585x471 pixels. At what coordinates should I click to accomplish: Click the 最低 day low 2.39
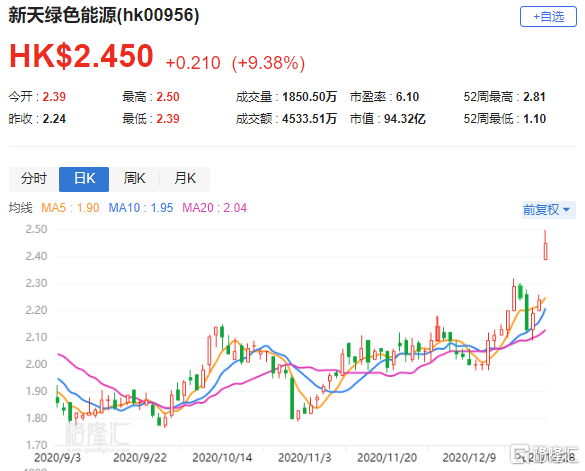click(168, 119)
